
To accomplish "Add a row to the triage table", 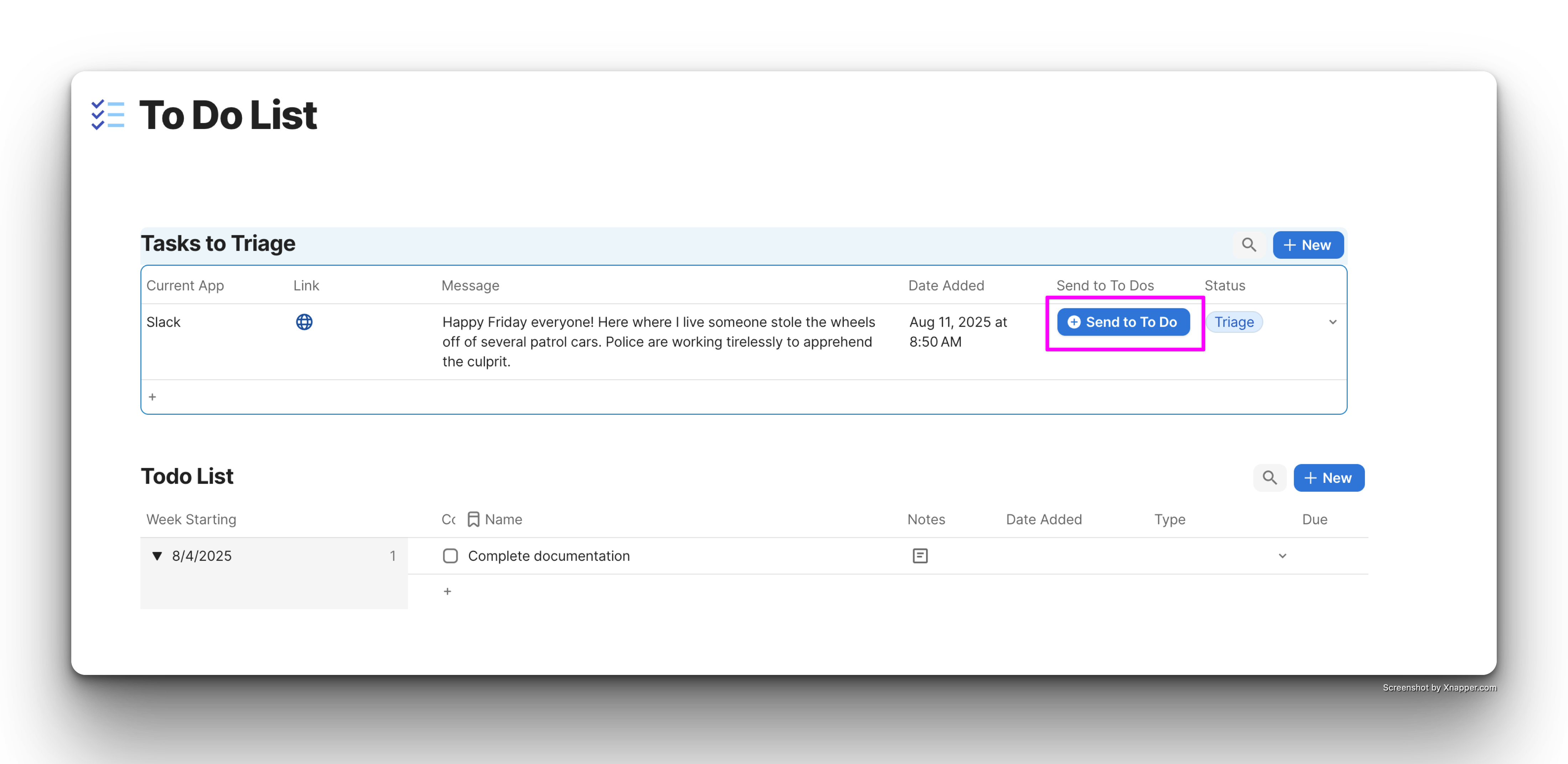I will pyautogui.click(x=152, y=397).
